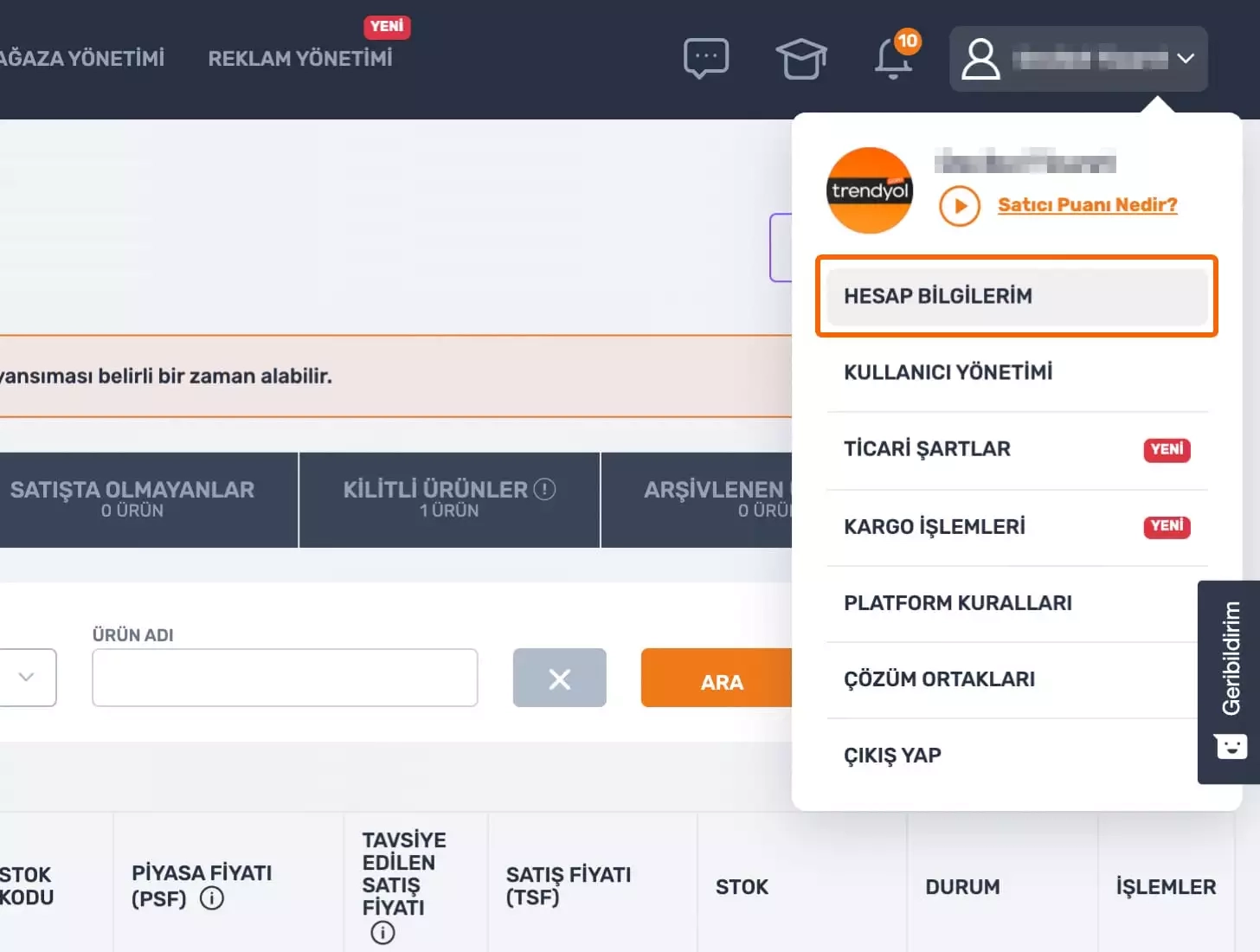Click info icon beside Piyasa Fiyatı (PSF)

pyautogui.click(x=212, y=898)
